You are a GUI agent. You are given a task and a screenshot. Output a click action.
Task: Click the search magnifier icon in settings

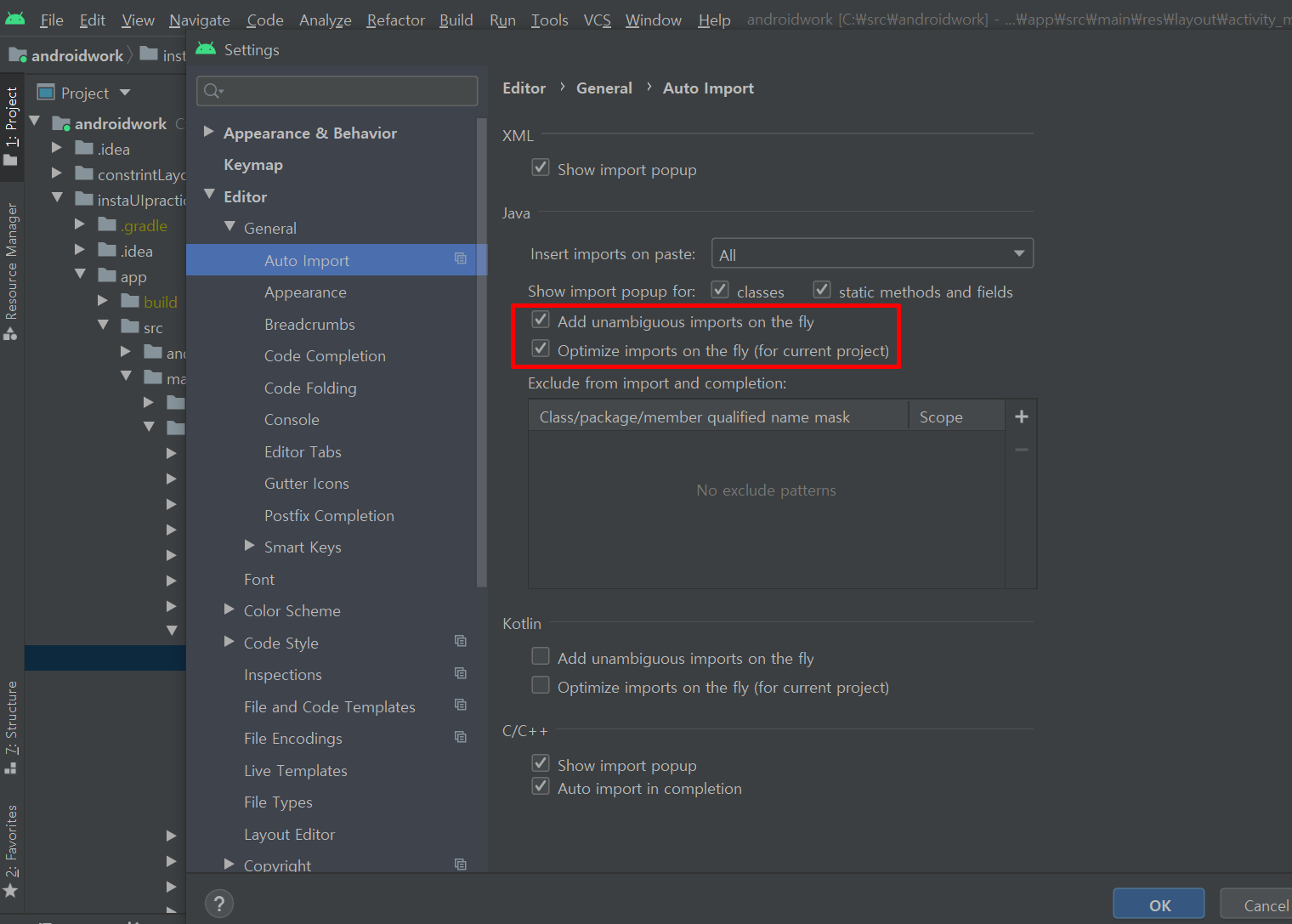(212, 91)
